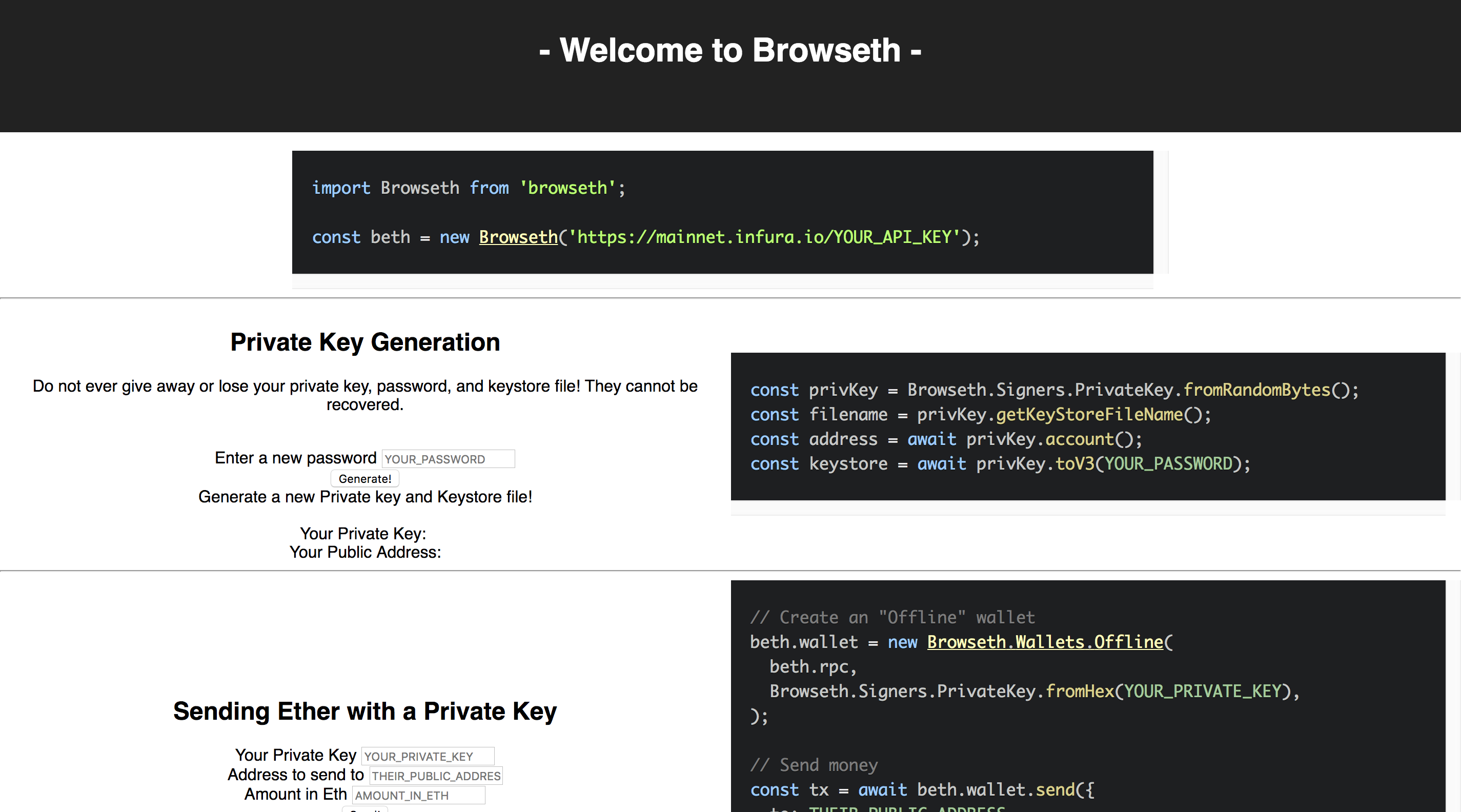Focus the YOUR_PRIVATE_KEY input field
The height and width of the screenshot is (812, 1461).
tap(428, 756)
